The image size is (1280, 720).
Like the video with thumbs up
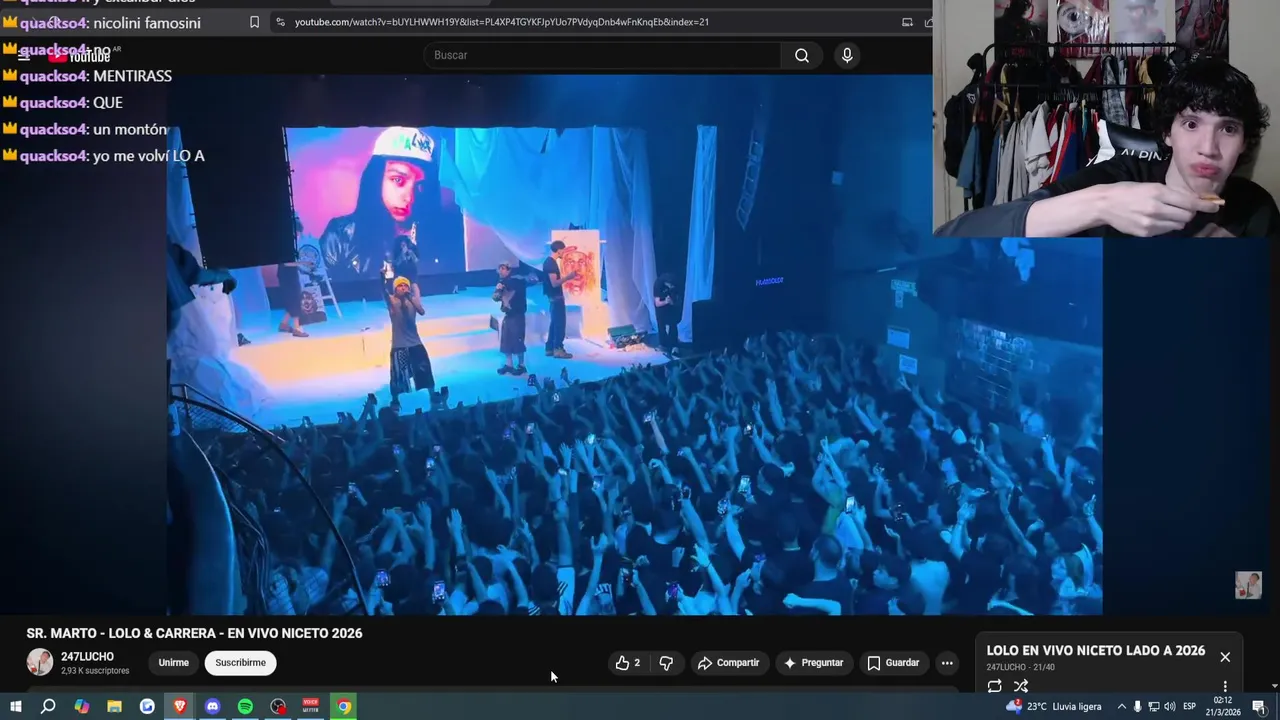pyautogui.click(x=627, y=663)
